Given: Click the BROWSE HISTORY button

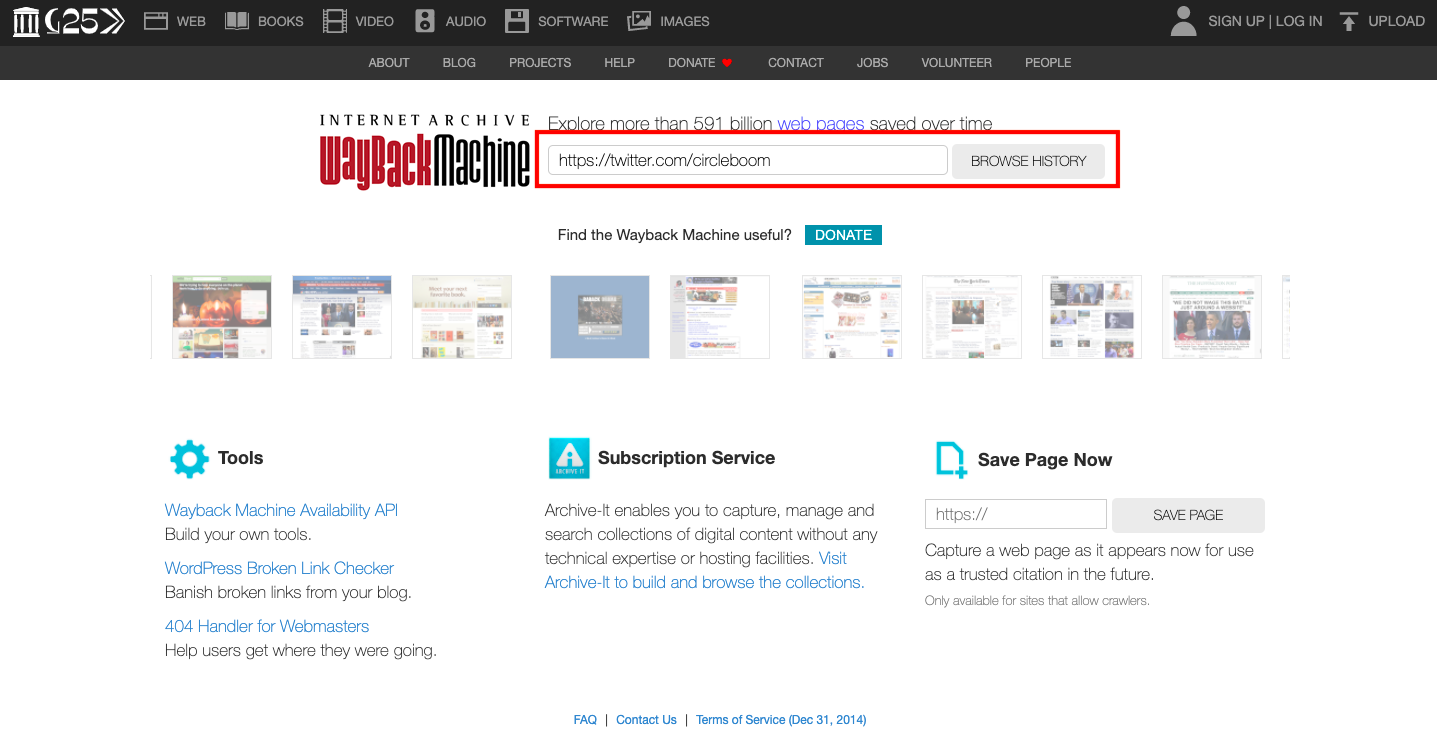Looking at the screenshot, I should coord(1028,161).
